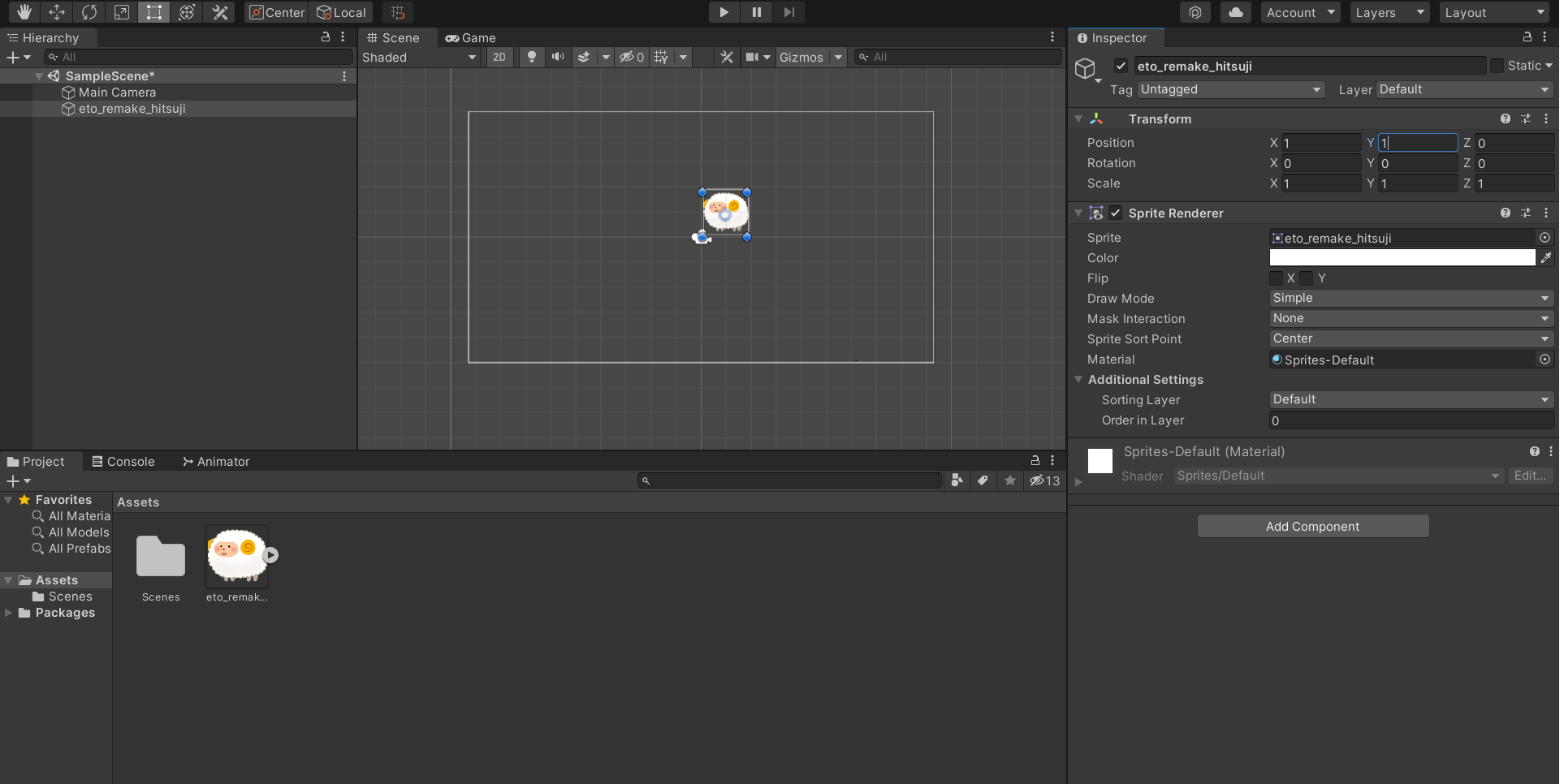Open the Tag dropdown showing Untagged
Screen dimensions: 1564x784
click(x=1230, y=89)
